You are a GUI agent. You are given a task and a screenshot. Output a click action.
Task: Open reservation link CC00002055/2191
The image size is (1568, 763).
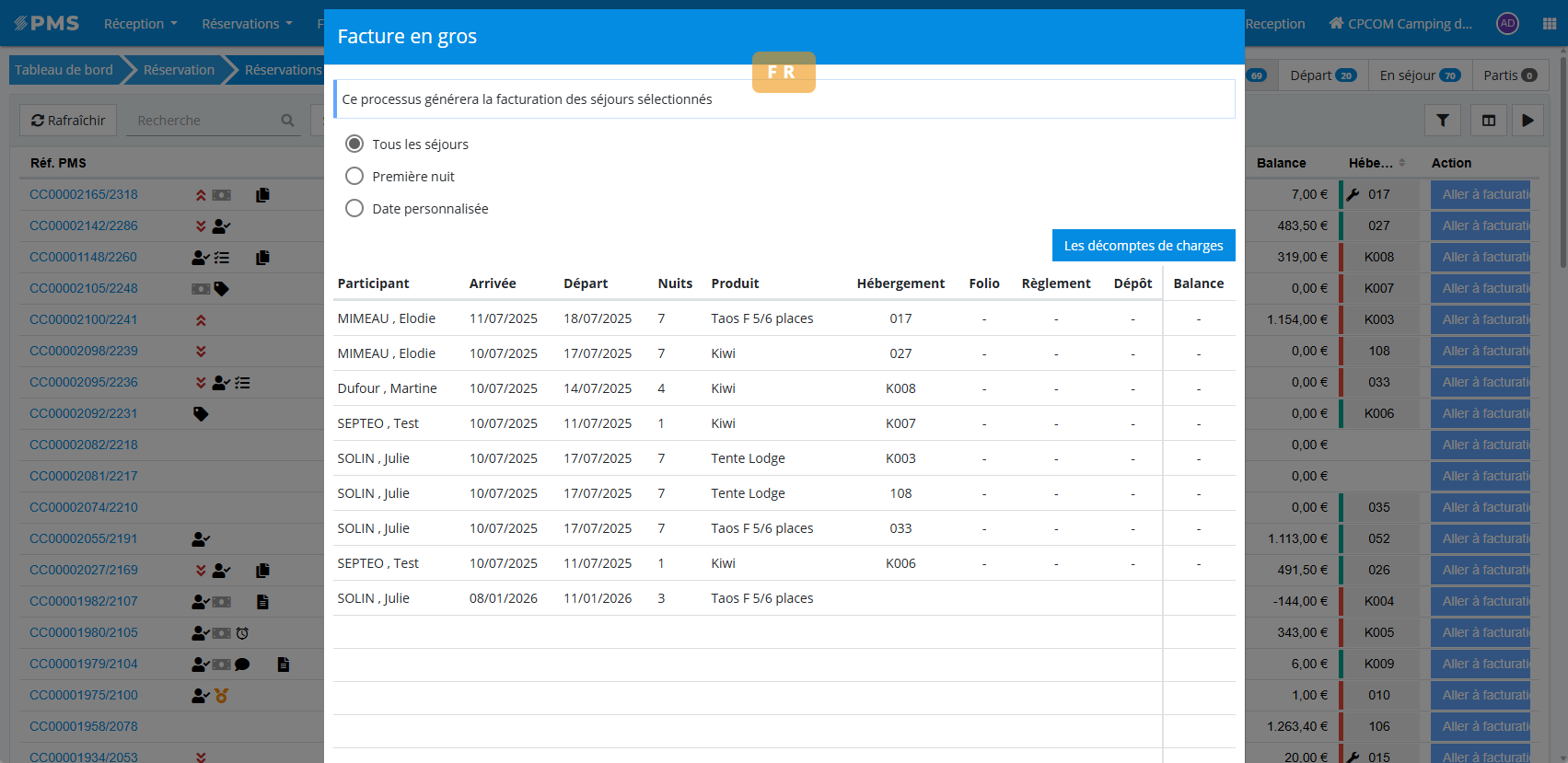84,538
